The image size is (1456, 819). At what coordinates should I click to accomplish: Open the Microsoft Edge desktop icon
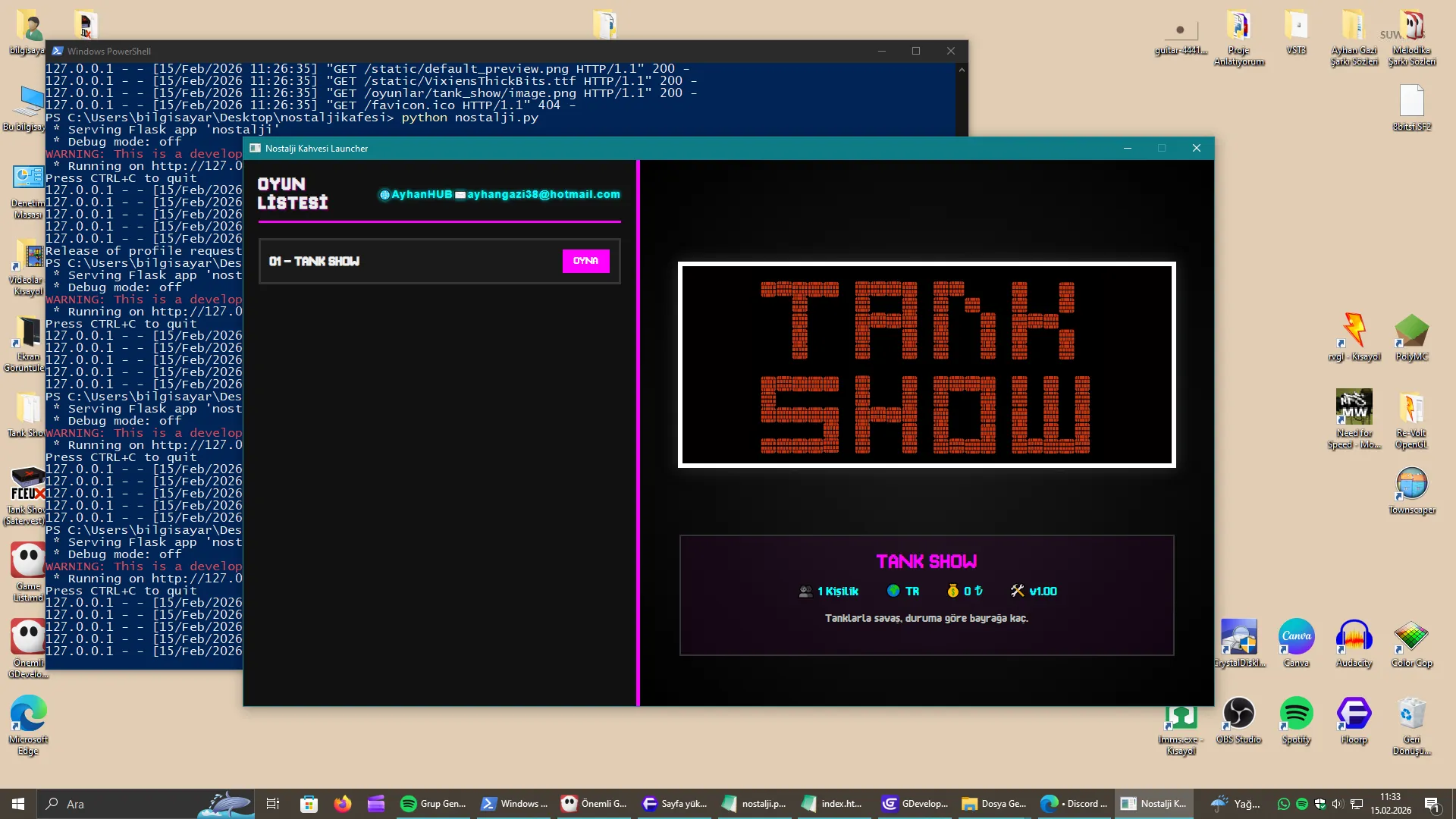coord(28,714)
